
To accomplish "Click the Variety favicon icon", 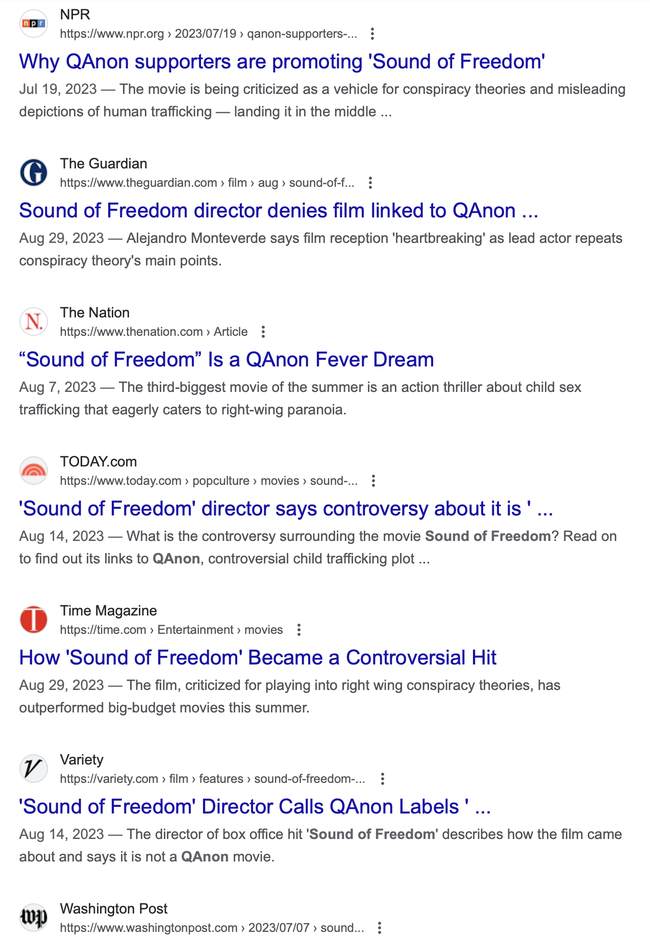I will pyautogui.click(x=33, y=768).
